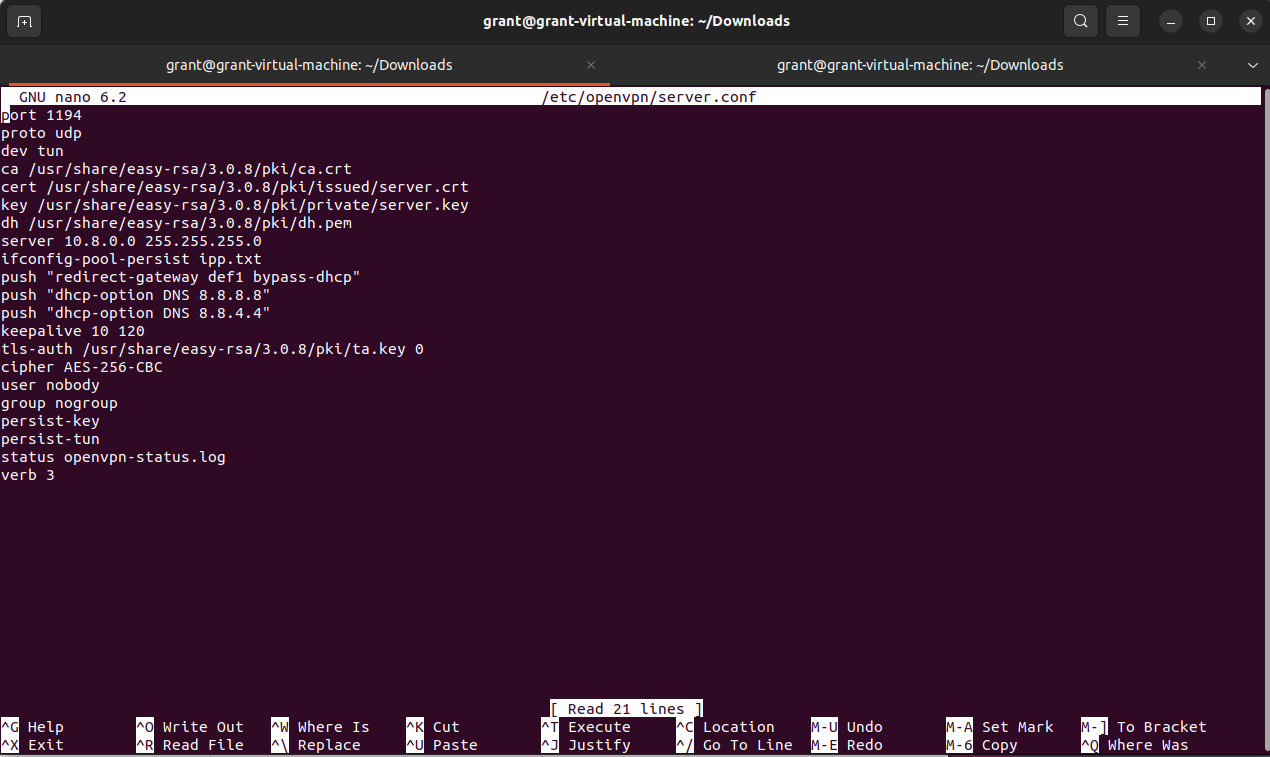This screenshot has height=757, width=1270.
Task: Click the Undo shortcut in nano
Action: tap(862, 727)
